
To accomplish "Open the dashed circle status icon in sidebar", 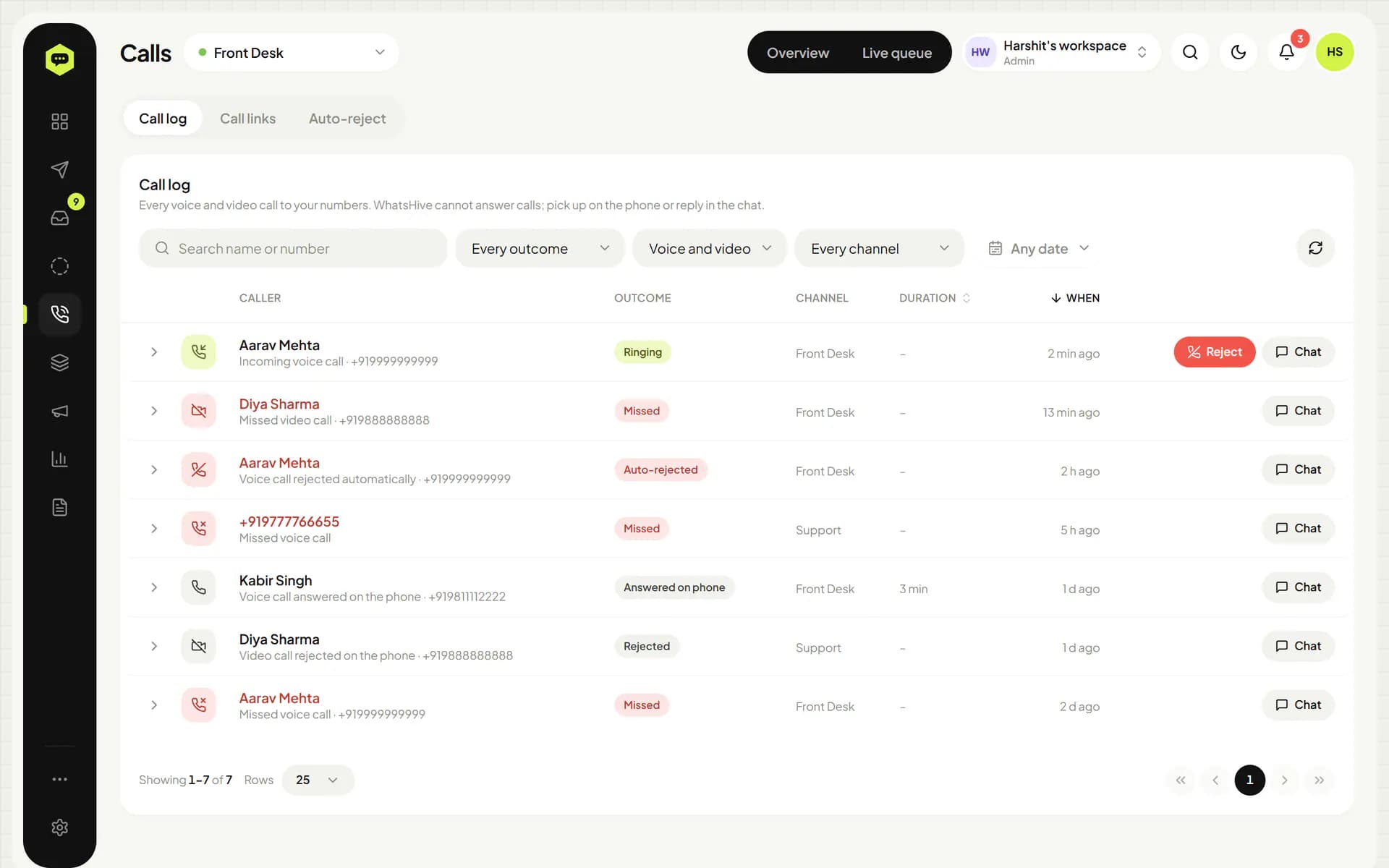I will click(59, 266).
